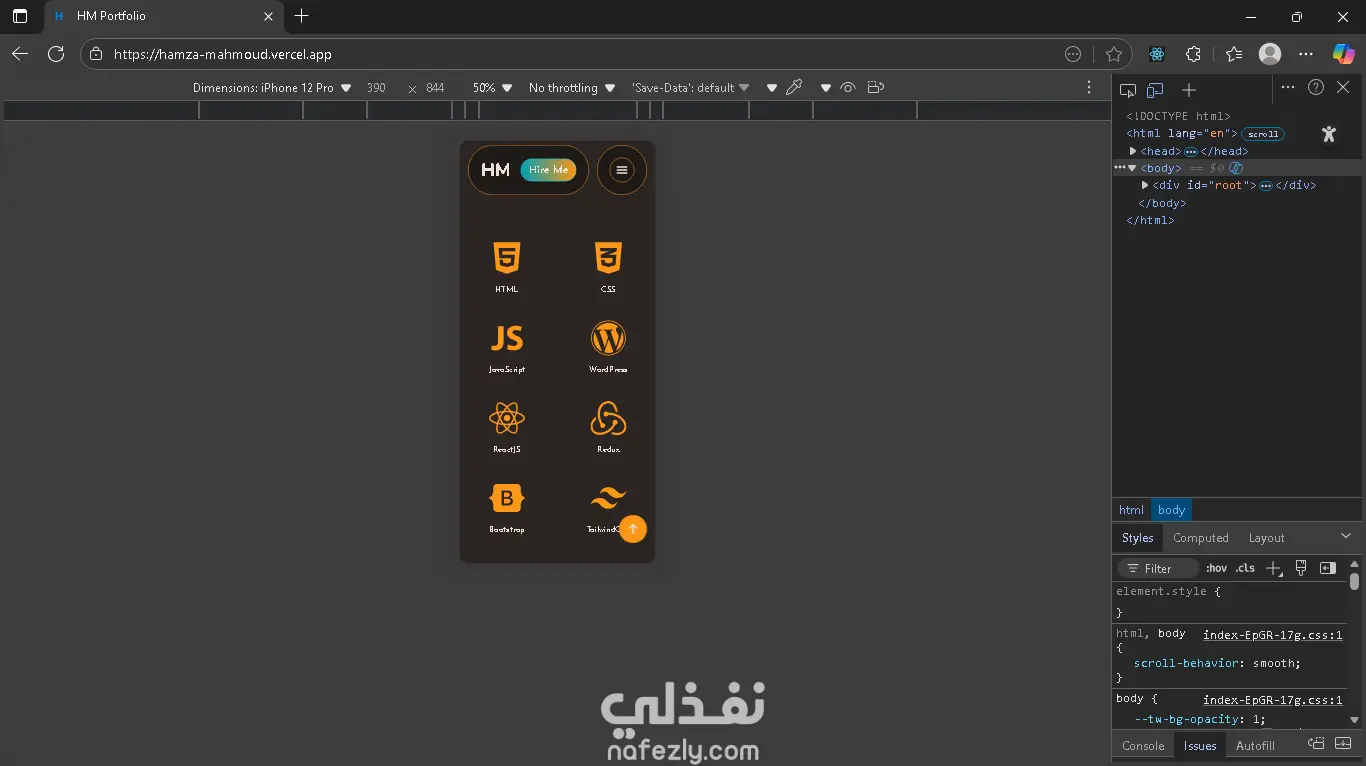Click the ReactJS atom icon
The height and width of the screenshot is (766, 1366).
coord(507,418)
